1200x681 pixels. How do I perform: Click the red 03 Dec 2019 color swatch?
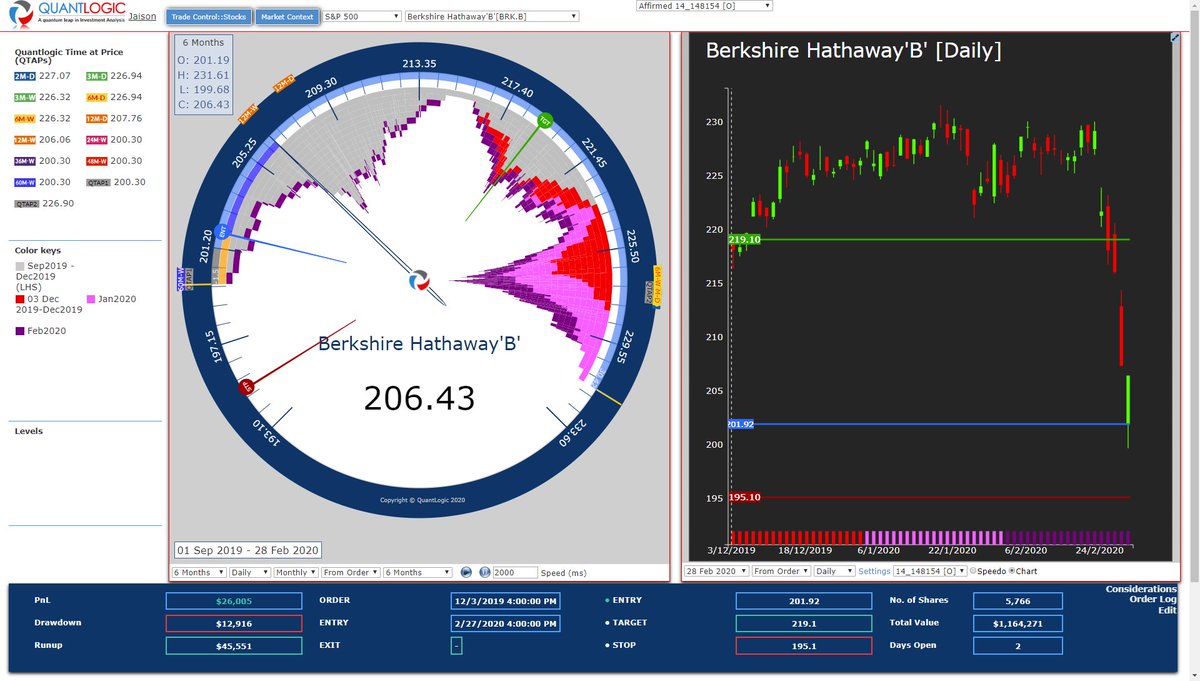tap(20, 299)
